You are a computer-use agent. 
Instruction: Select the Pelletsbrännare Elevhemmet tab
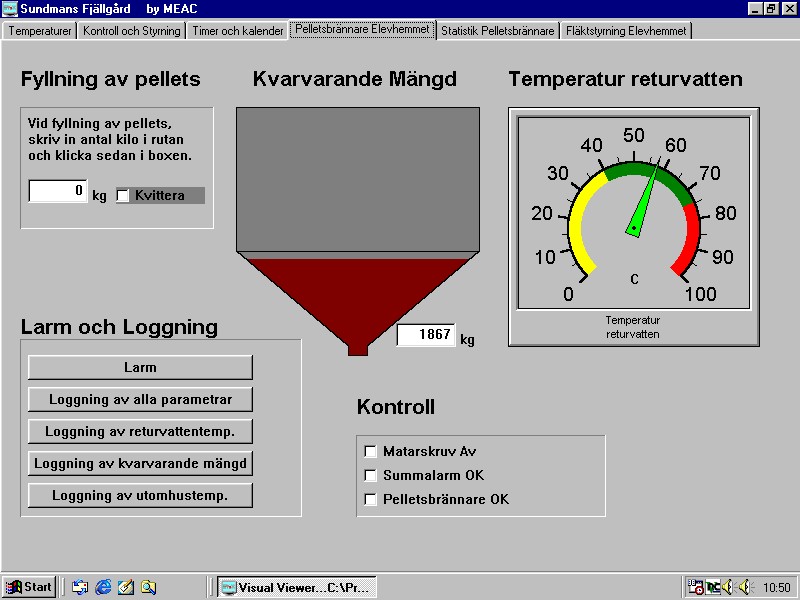point(362,29)
